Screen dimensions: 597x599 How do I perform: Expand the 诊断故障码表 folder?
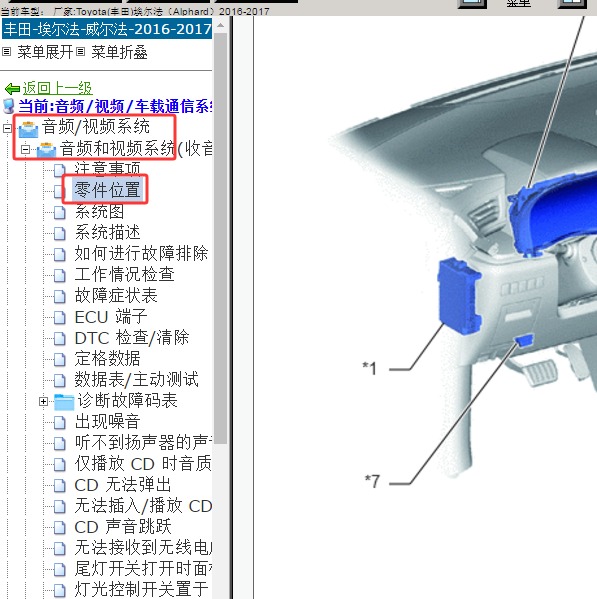[x=44, y=401]
